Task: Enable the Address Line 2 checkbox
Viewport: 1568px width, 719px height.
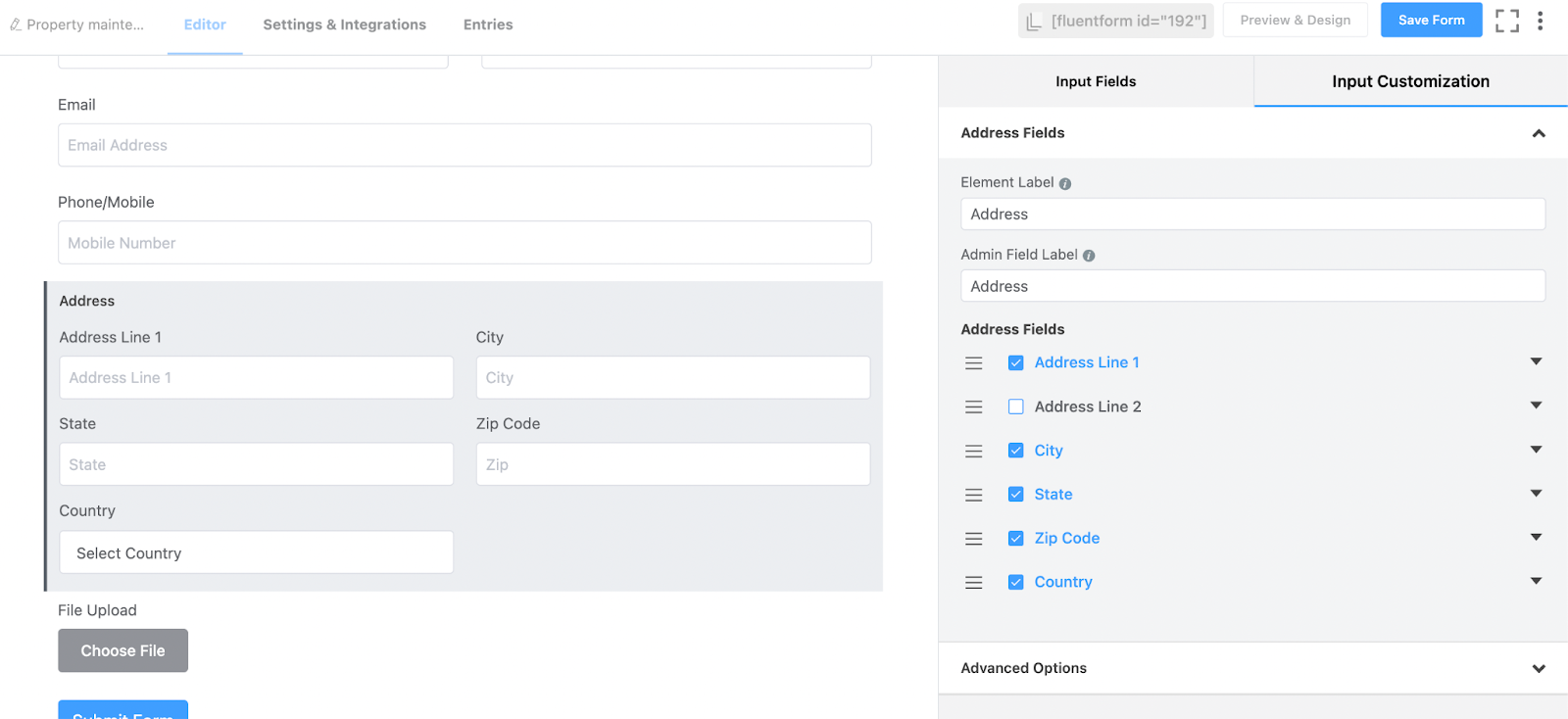Action: click(x=1016, y=407)
